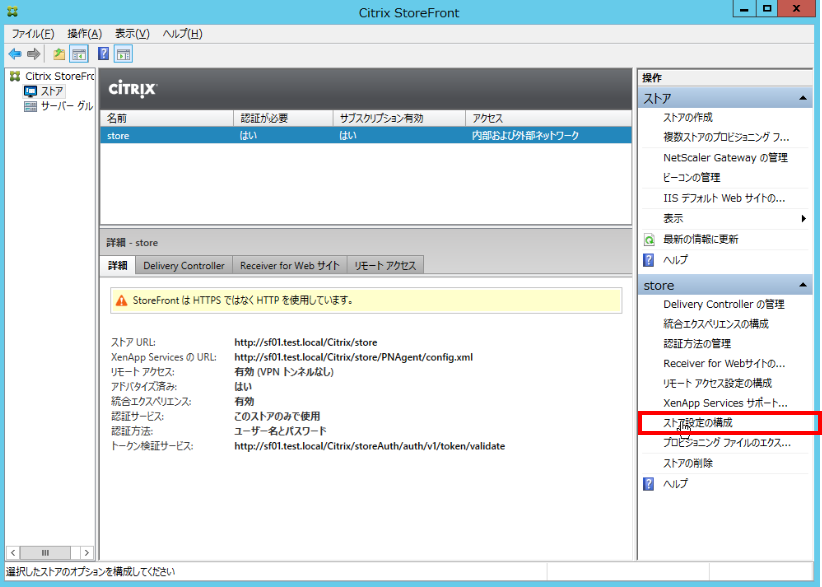The width and height of the screenshot is (822, 587).
Task: Click the XenApp Services URL config.xml value
Action: [x=353, y=357]
